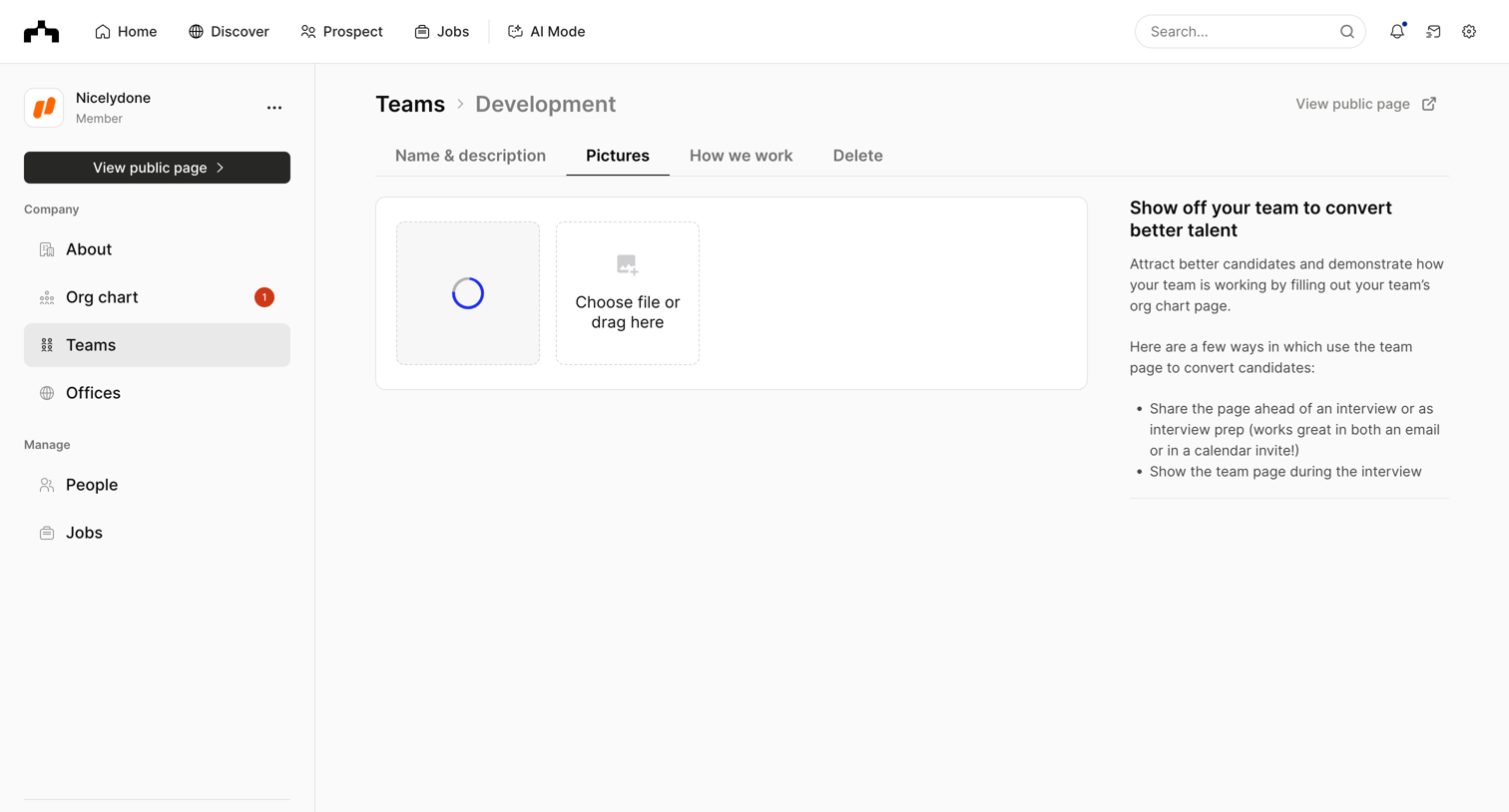Click the loading picture placeholder tile
Image resolution: width=1509 pixels, height=812 pixels.
click(468, 293)
